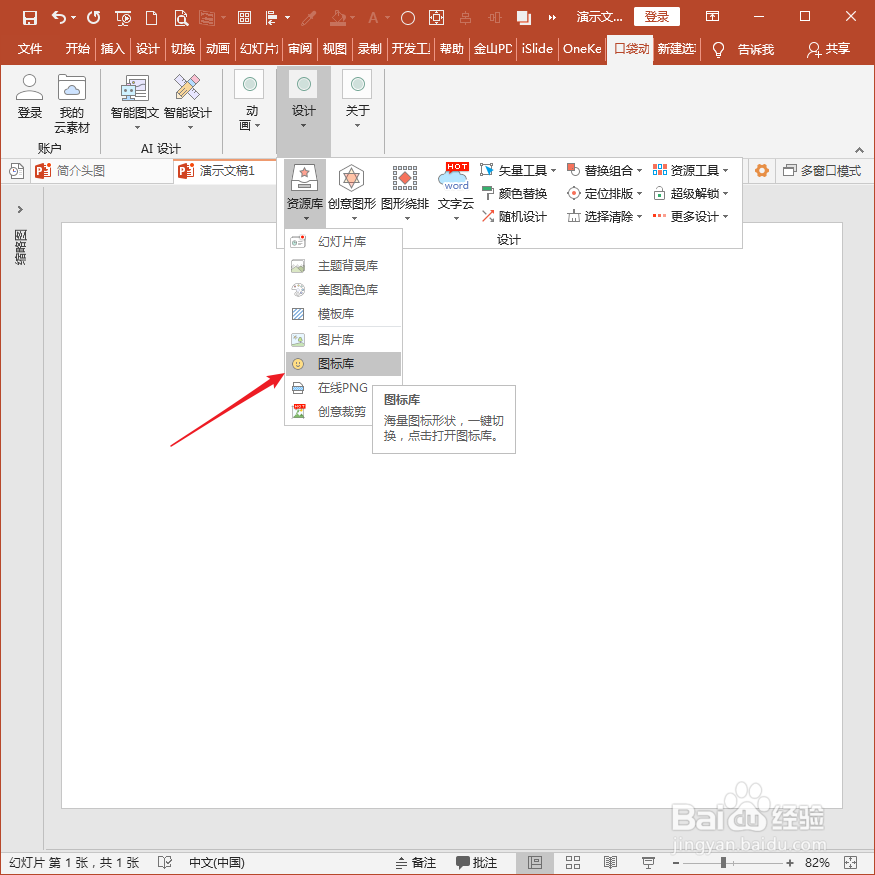Screen dimensions: 875x875
Task: Switch to normal view in status bar
Action: pos(535,863)
